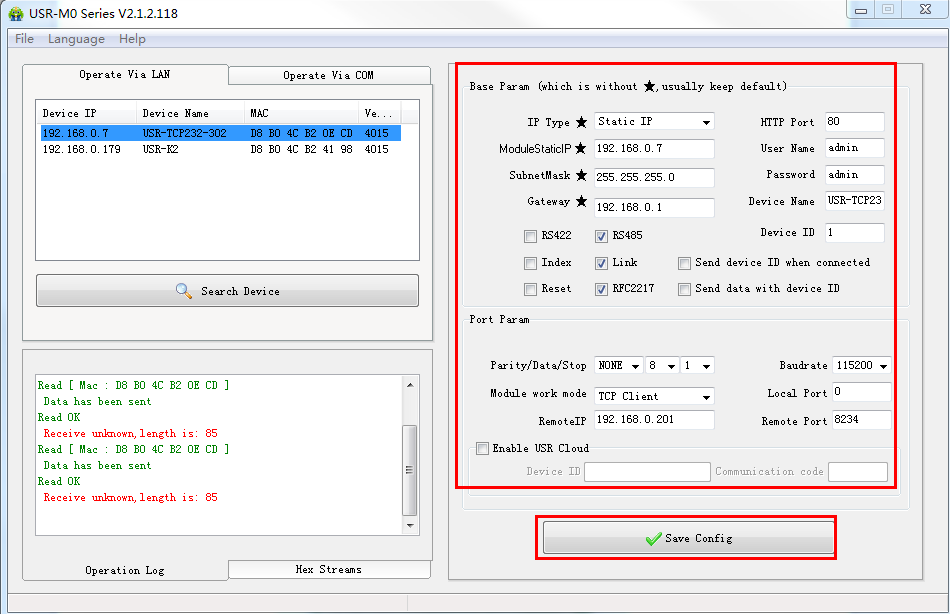Screen dimensions: 950x614
Task: Open the Language menu
Action: pyautogui.click(x=76, y=39)
